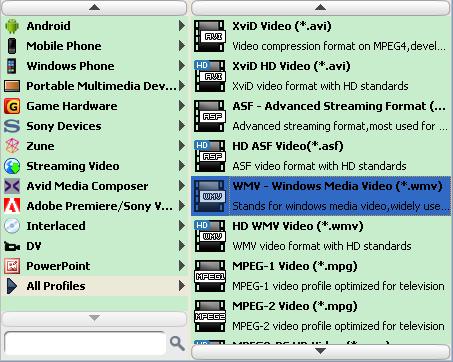Click the XviD HD Video AVI film icon

[x=210, y=76]
